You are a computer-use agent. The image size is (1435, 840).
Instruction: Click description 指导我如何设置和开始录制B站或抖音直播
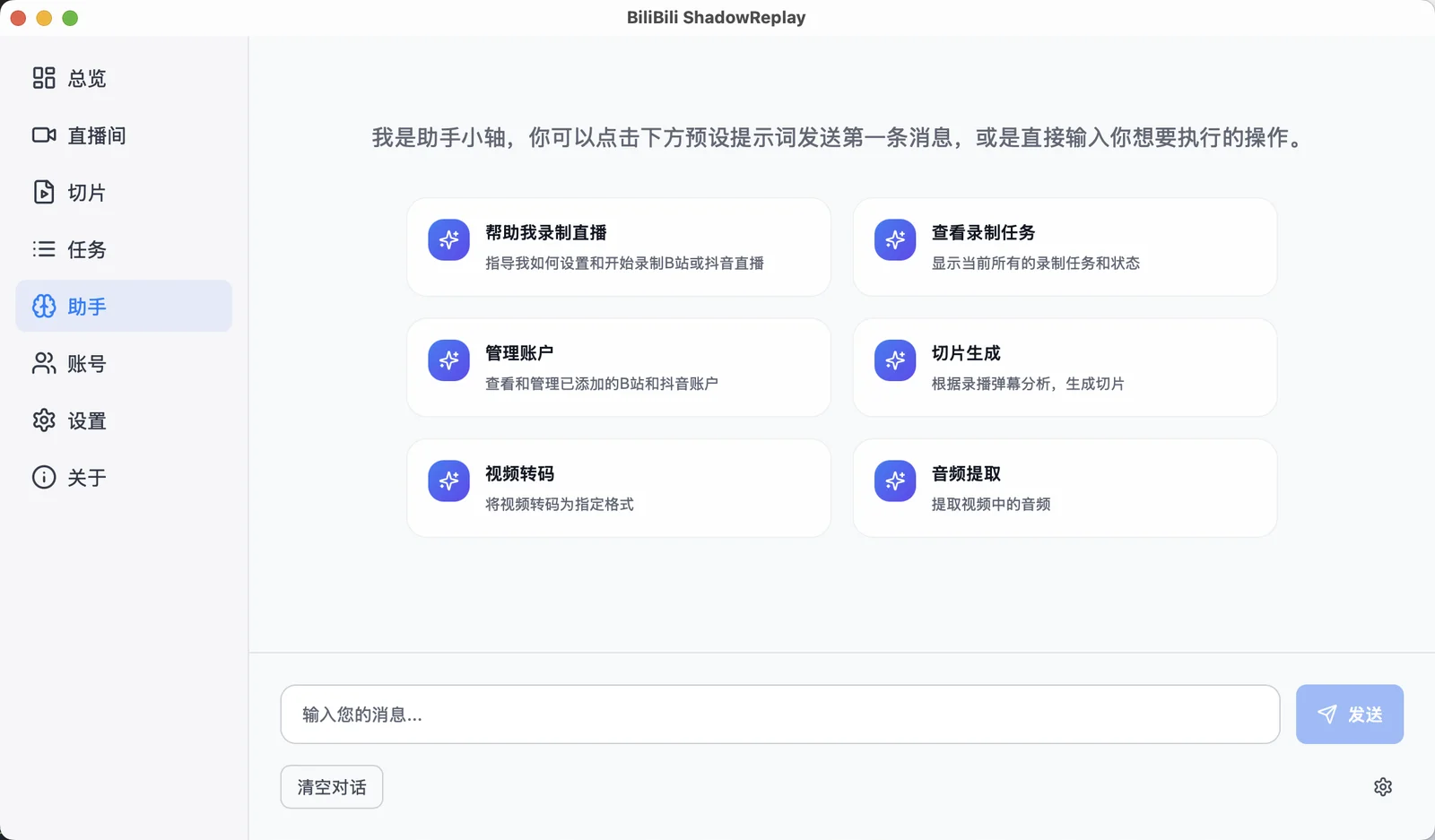point(625,263)
